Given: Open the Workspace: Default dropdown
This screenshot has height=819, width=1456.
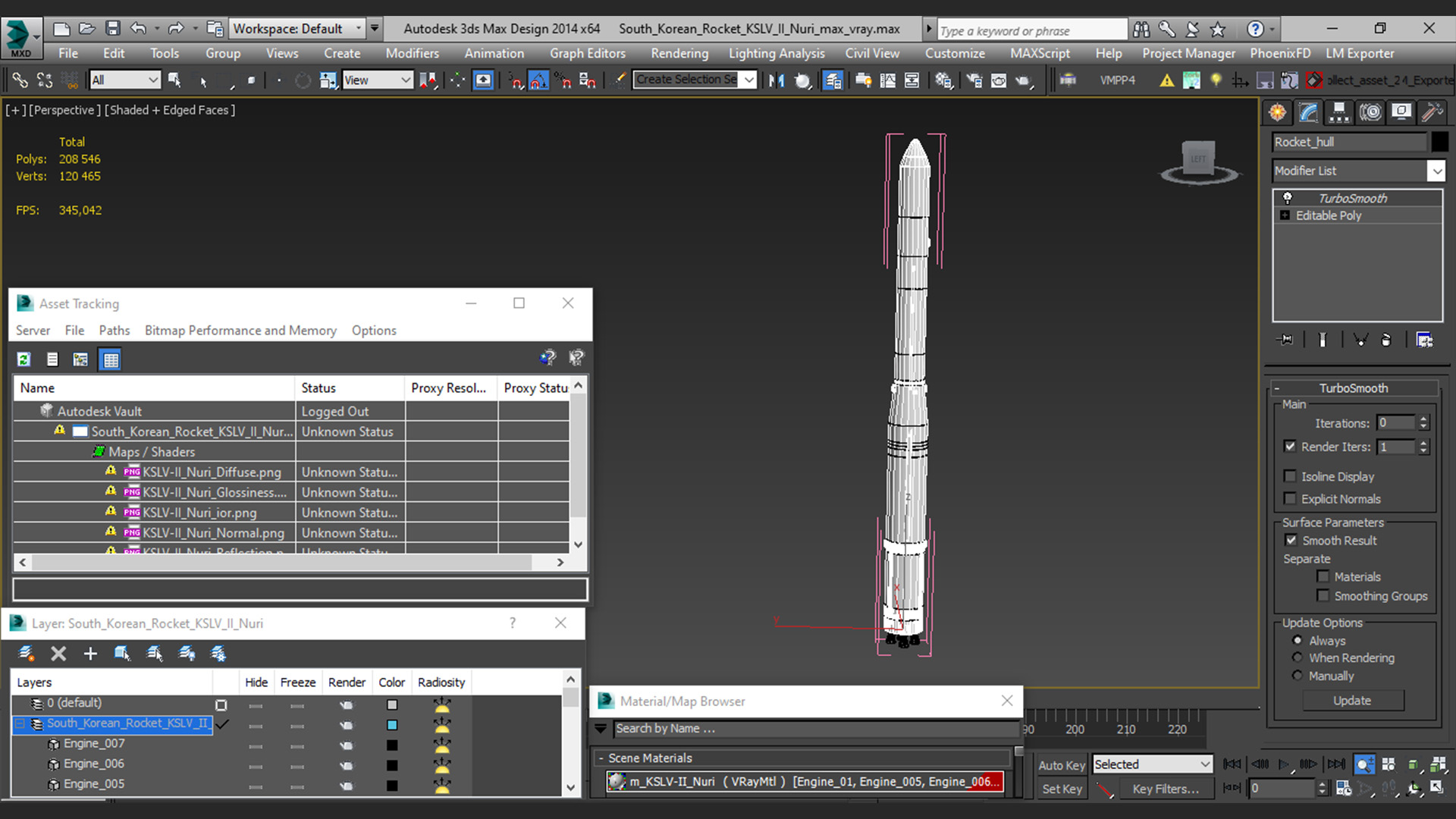Looking at the screenshot, I should tap(297, 29).
